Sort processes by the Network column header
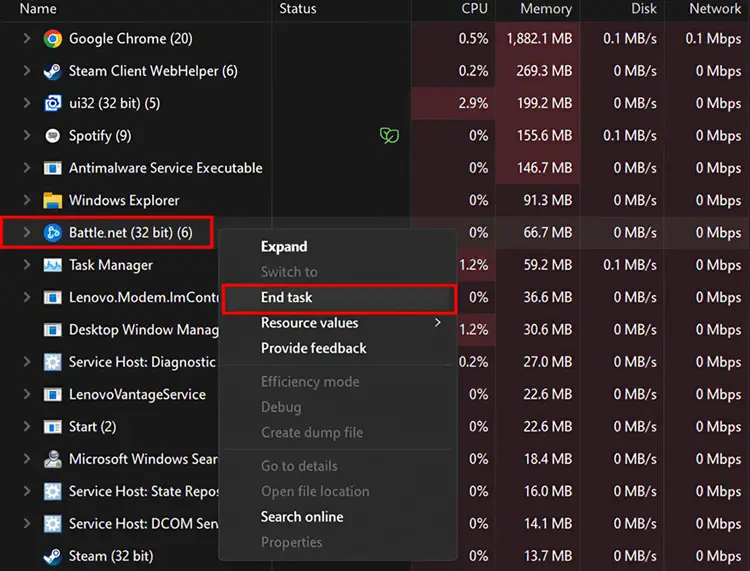750x571 pixels. click(x=715, y=9)
